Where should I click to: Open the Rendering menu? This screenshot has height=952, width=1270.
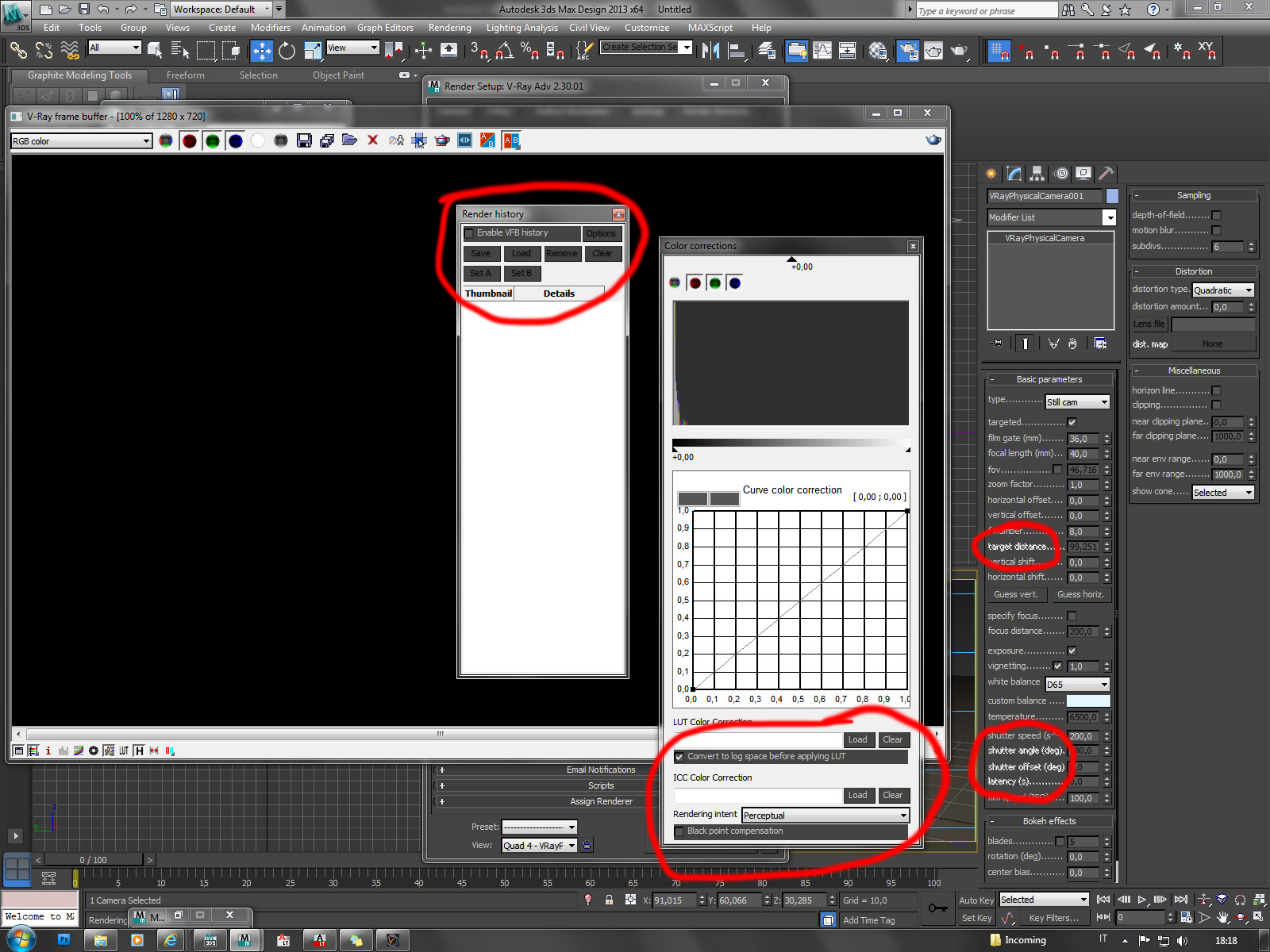(x=449, y=28)
